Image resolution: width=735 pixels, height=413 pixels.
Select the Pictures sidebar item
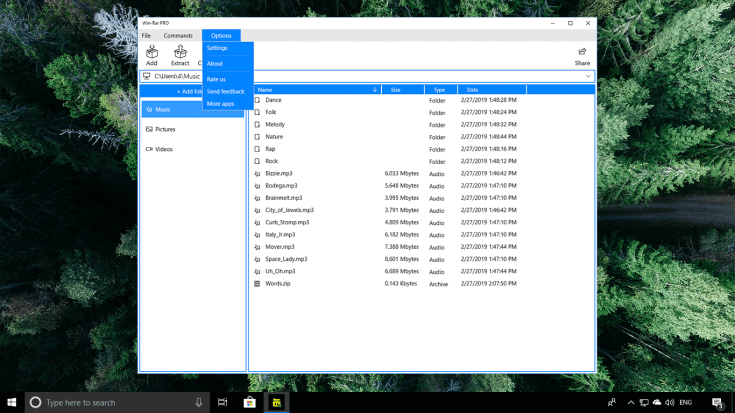pos(165,129)
